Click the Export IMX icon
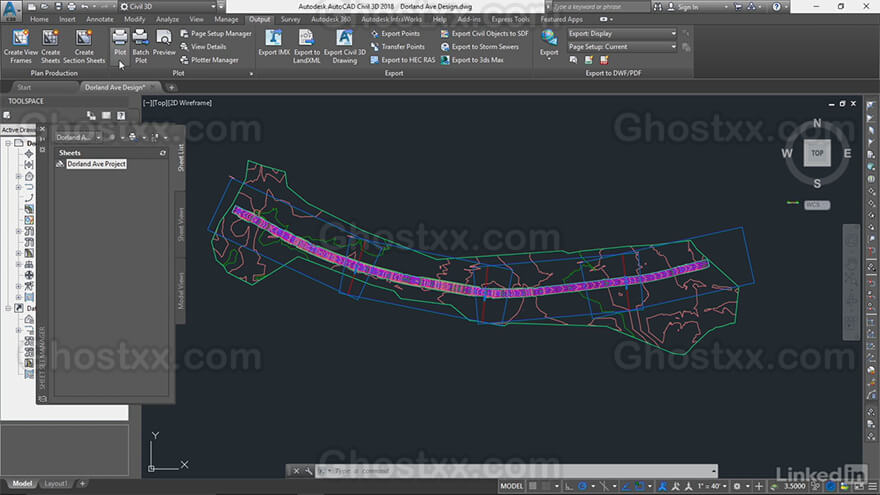Image resolution: width=880 pixels, height=495 pixels. (x=274, y=38)
